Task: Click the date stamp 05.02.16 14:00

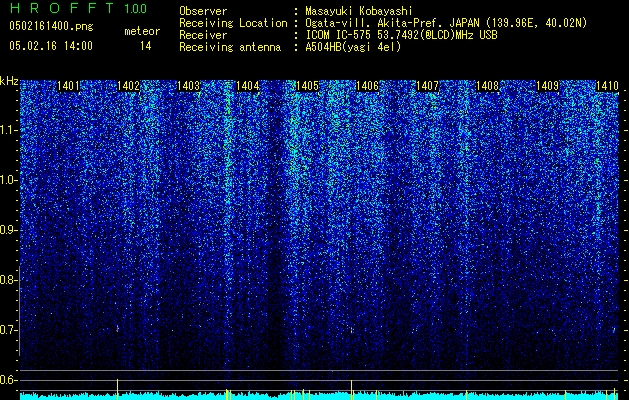Action: [51, 46]
